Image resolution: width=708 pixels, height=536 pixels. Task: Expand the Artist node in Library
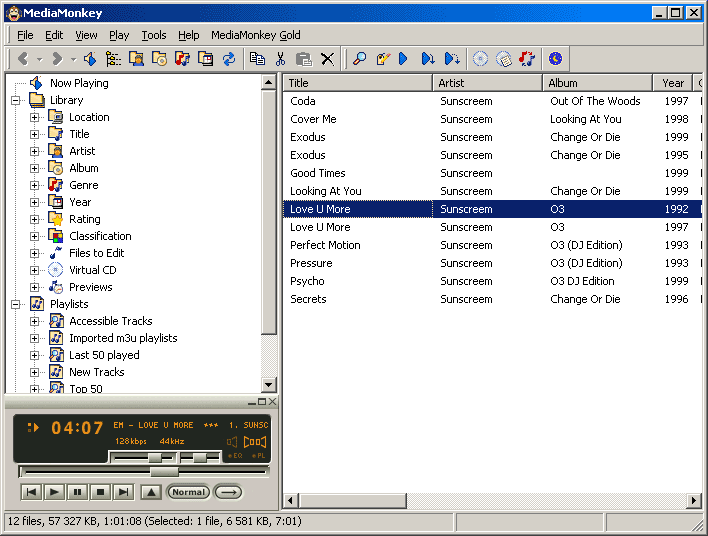tap(34, 151)
